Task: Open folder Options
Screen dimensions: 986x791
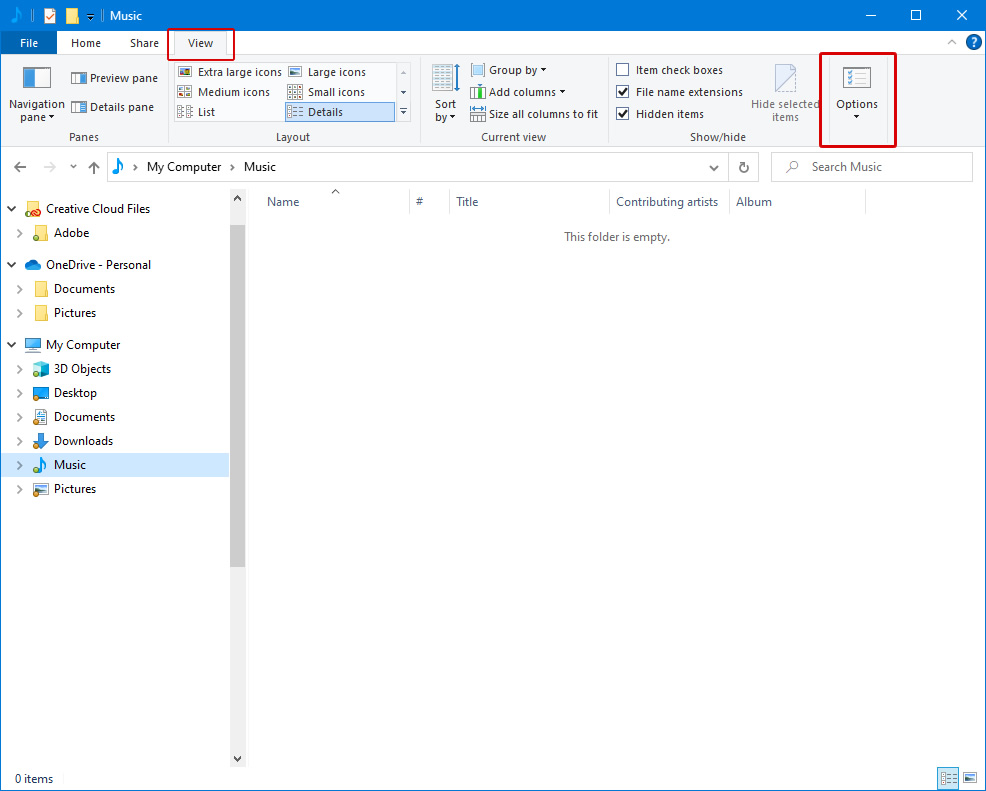Action: 856,93
